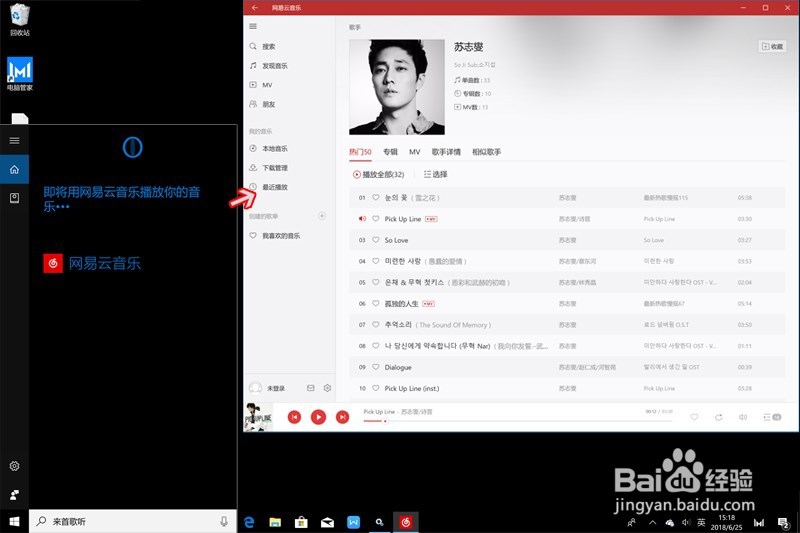Image resolution: width=800 pixels, height=533 pixels.
Task: Like the current song in player bar
Action: (694, 417)
